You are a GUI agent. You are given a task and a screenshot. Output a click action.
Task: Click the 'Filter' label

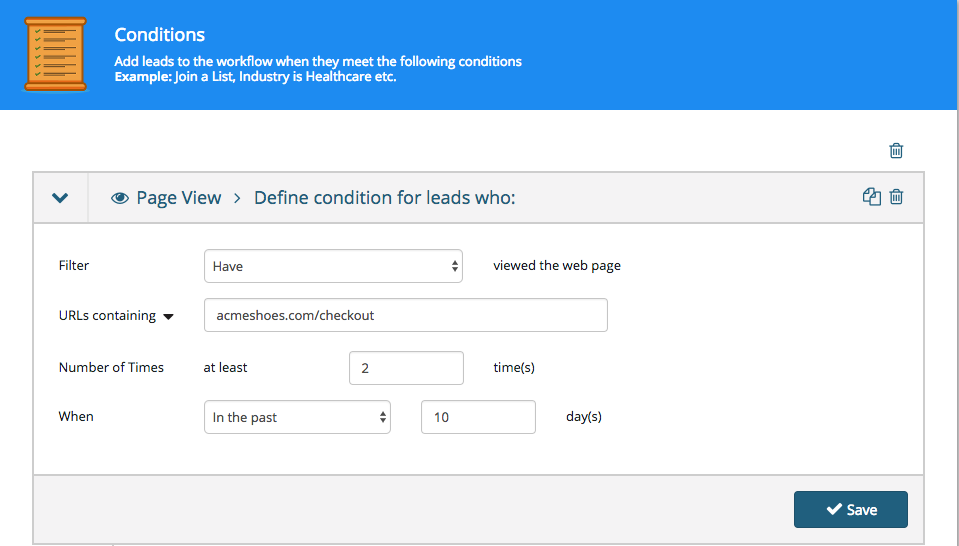pos(74,265)
